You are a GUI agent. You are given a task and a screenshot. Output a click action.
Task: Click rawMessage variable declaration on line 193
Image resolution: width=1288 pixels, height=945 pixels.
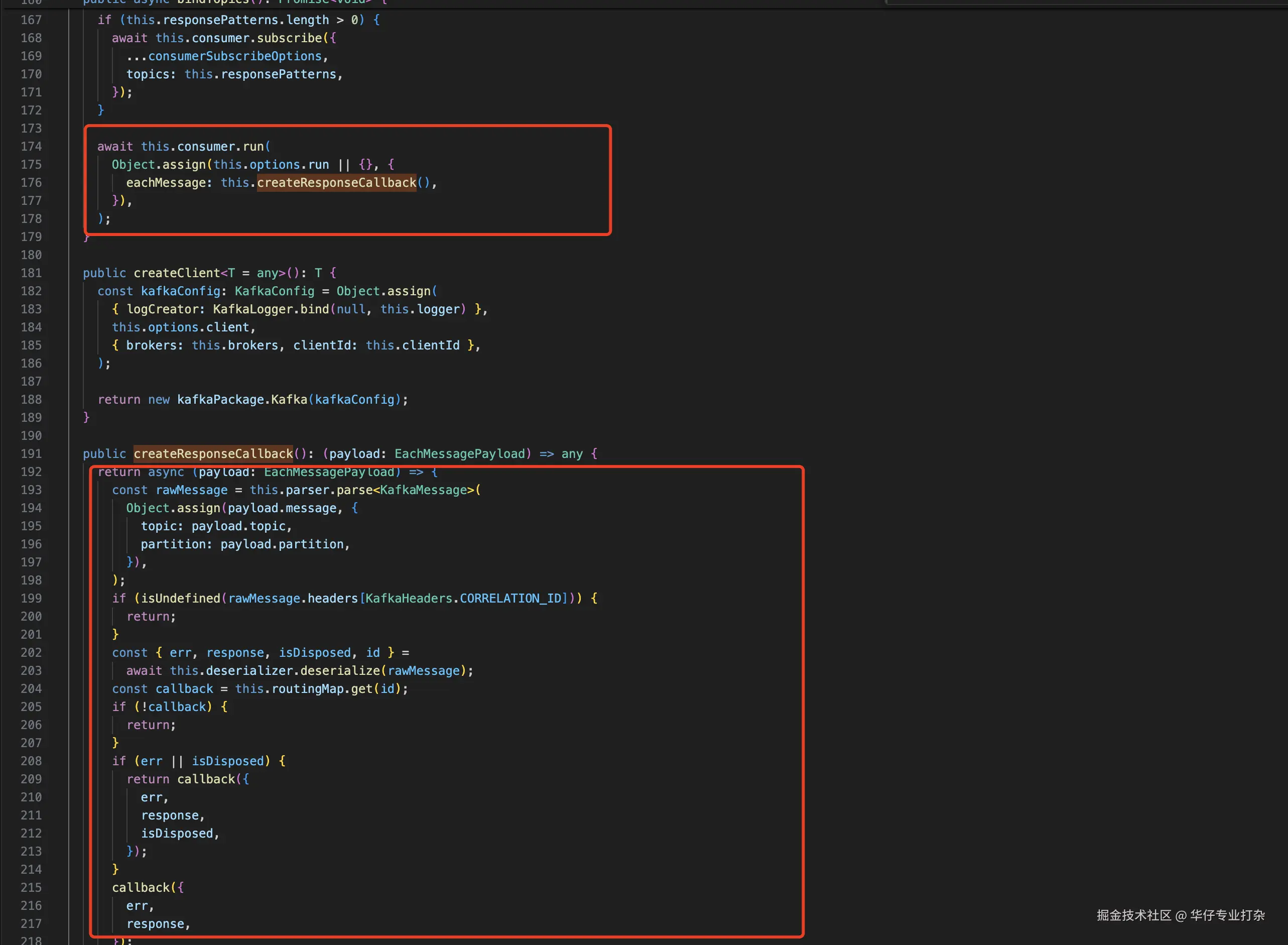(x=192, y=490)
